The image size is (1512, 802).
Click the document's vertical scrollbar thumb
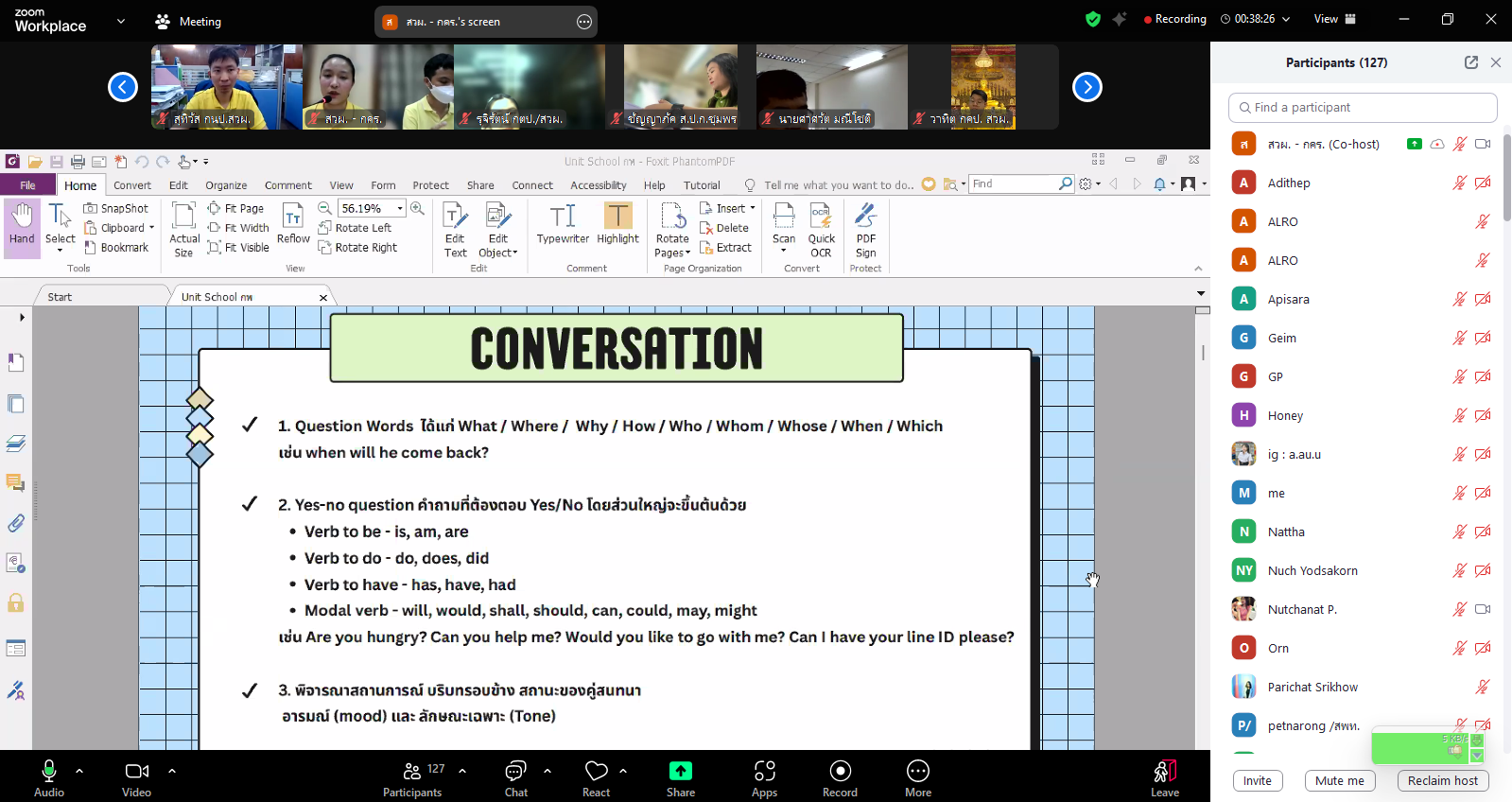(1203, 353)
